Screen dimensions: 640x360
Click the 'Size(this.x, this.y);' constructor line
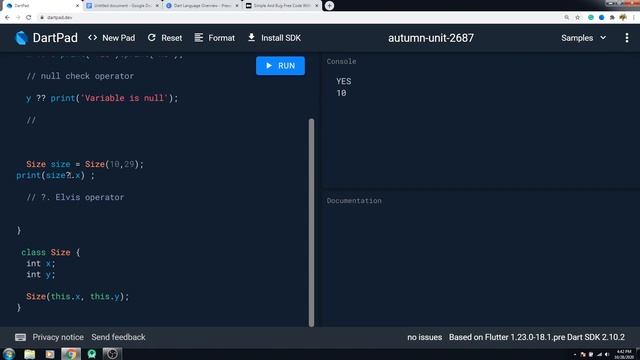[78, 296]
